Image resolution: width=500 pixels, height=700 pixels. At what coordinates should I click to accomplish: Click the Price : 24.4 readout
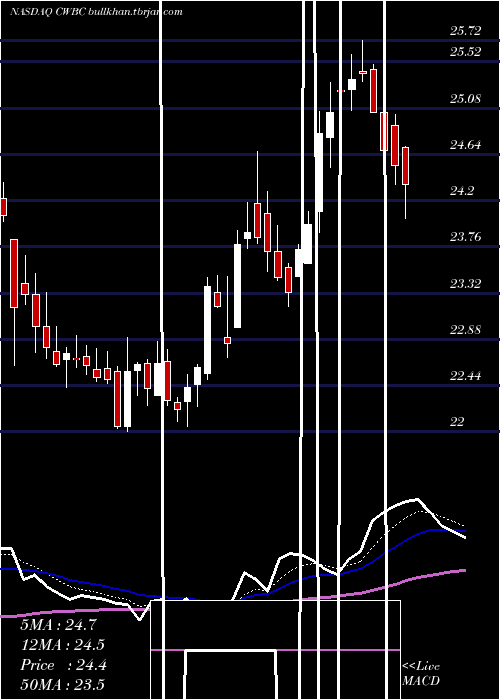tap(63, 665)
